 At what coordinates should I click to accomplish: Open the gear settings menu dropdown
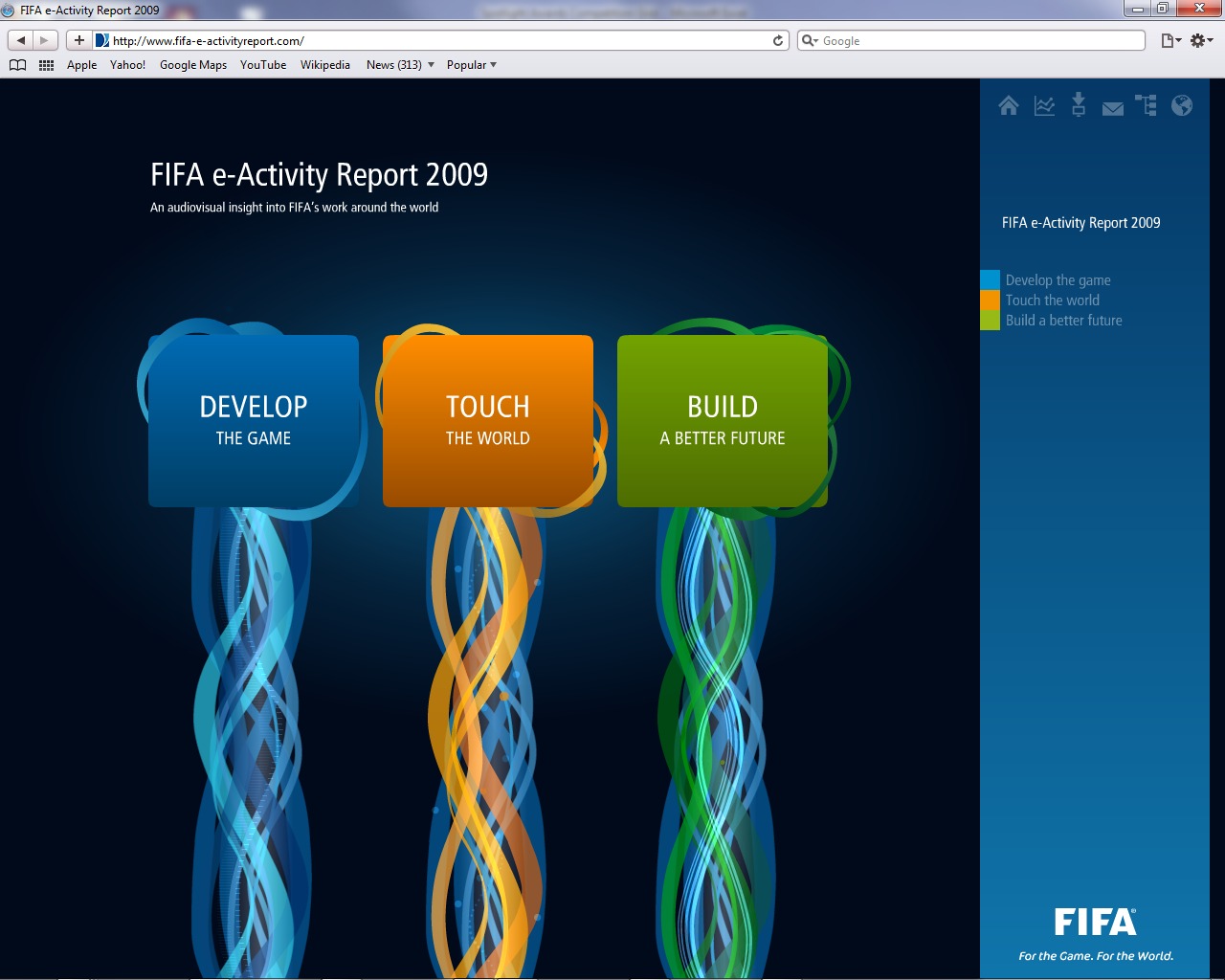pos(1201,40)
